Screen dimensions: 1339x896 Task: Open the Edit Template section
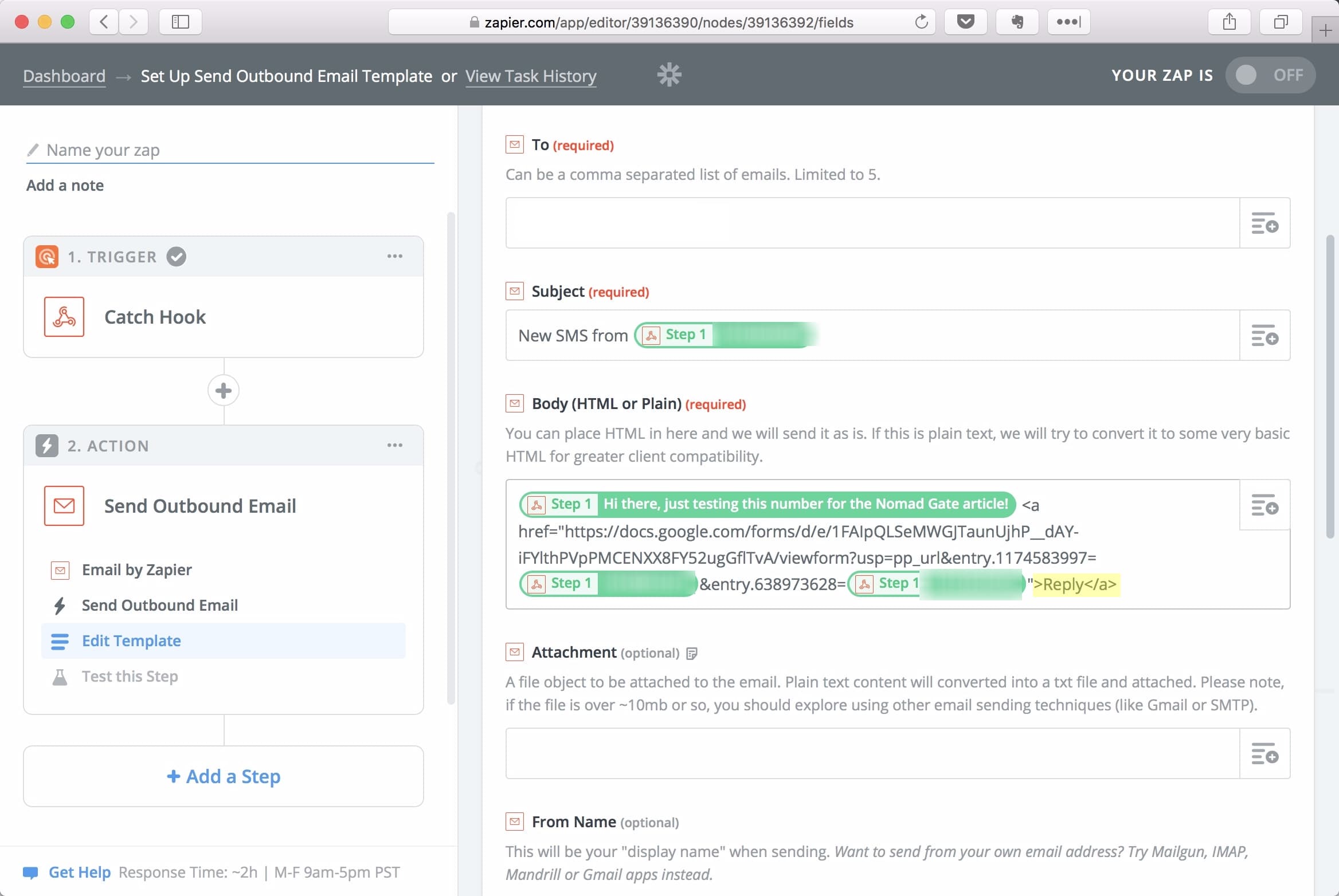click(224, 641)
